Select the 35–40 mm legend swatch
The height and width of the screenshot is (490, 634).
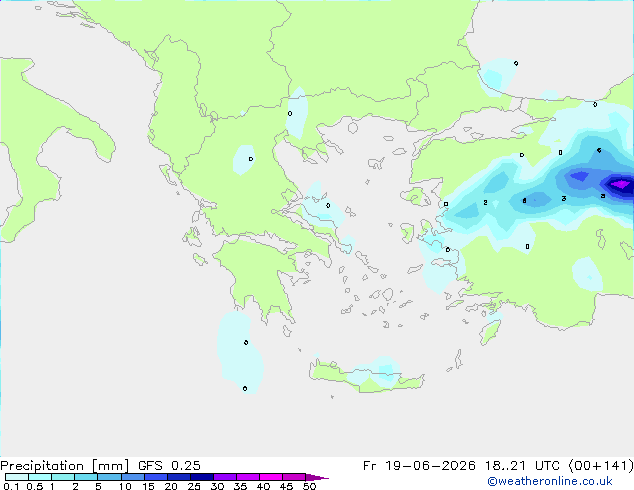(248, 477)
